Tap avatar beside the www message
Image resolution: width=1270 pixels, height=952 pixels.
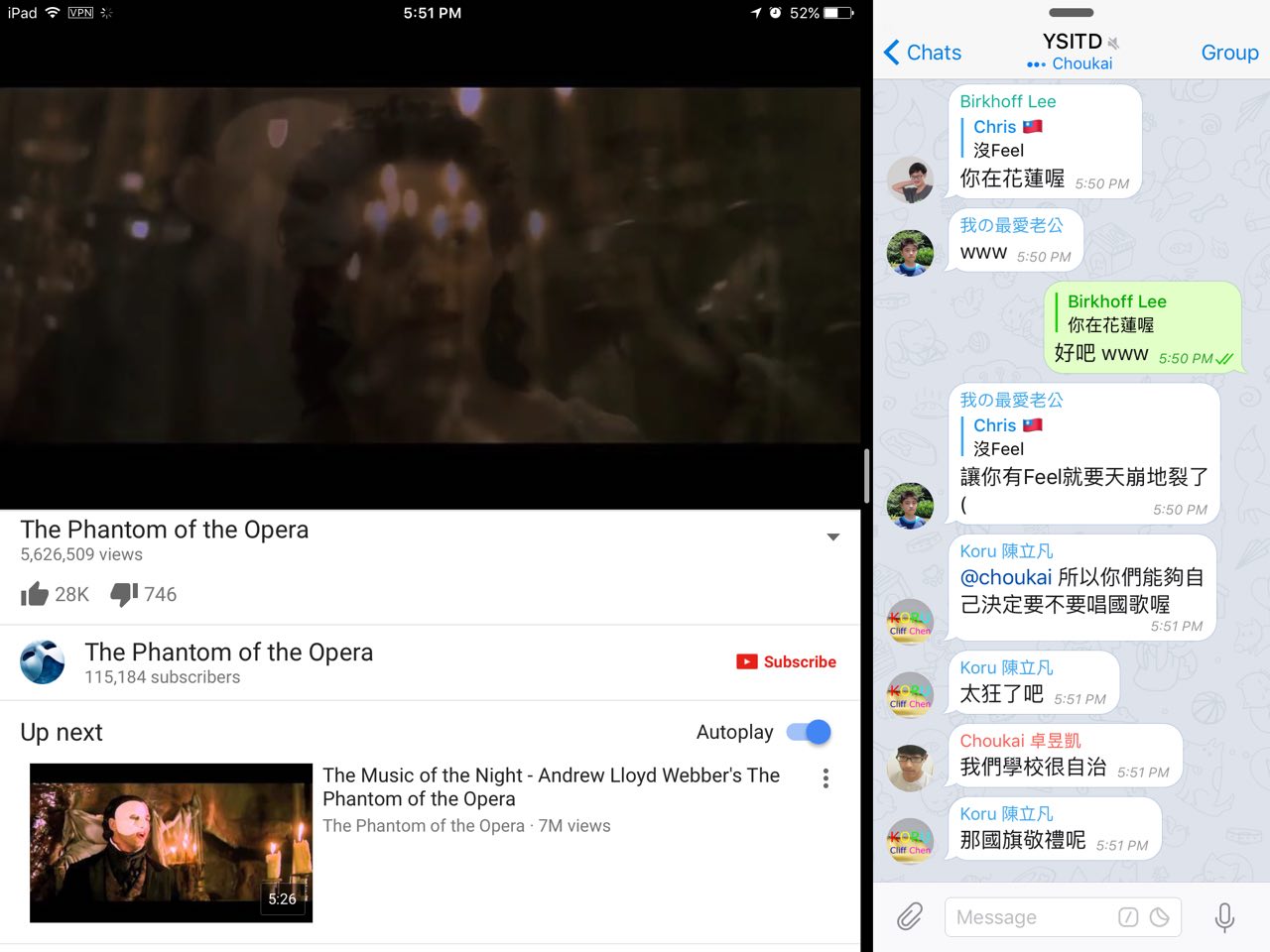(910, 253)
